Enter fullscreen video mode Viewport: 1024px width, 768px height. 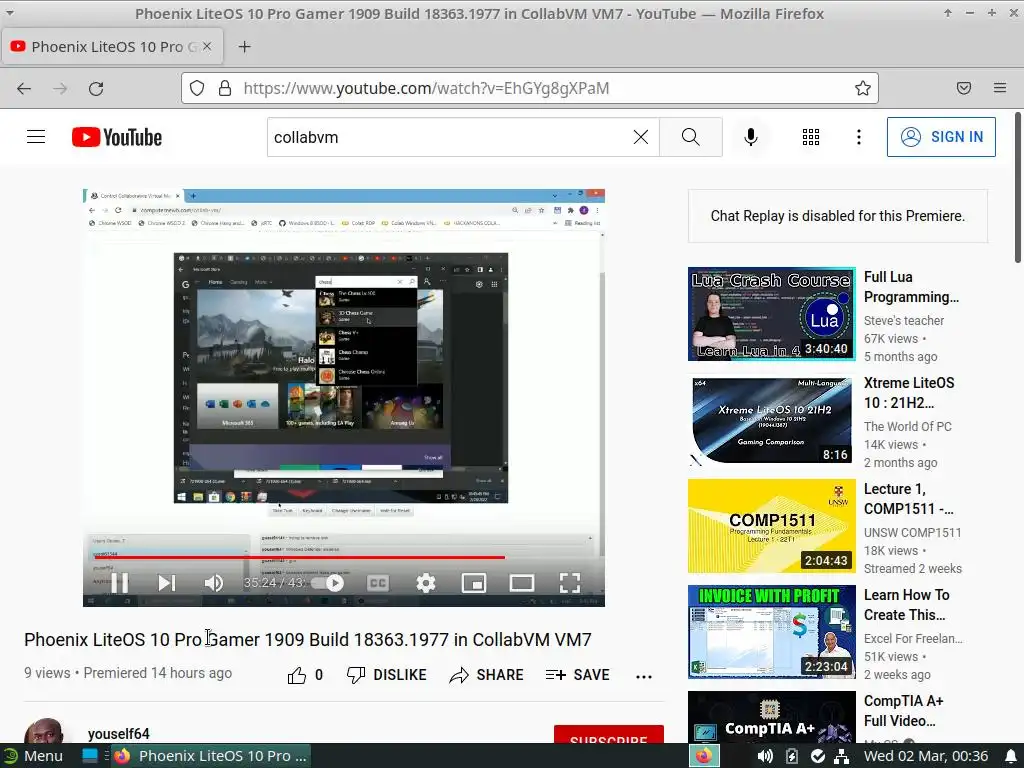pos(569,583)
